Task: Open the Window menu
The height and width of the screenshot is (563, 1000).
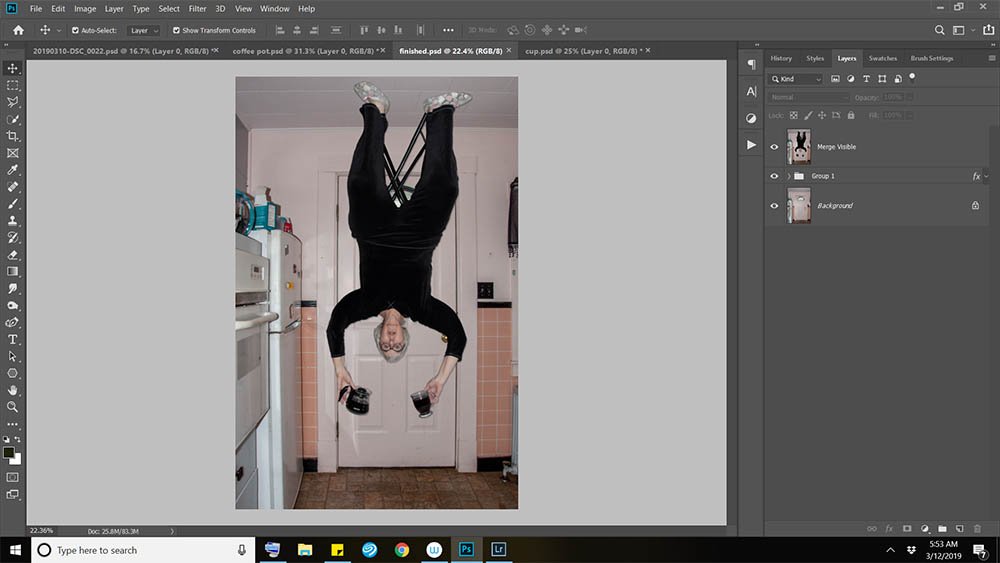Action: click(x=275, y=9)
